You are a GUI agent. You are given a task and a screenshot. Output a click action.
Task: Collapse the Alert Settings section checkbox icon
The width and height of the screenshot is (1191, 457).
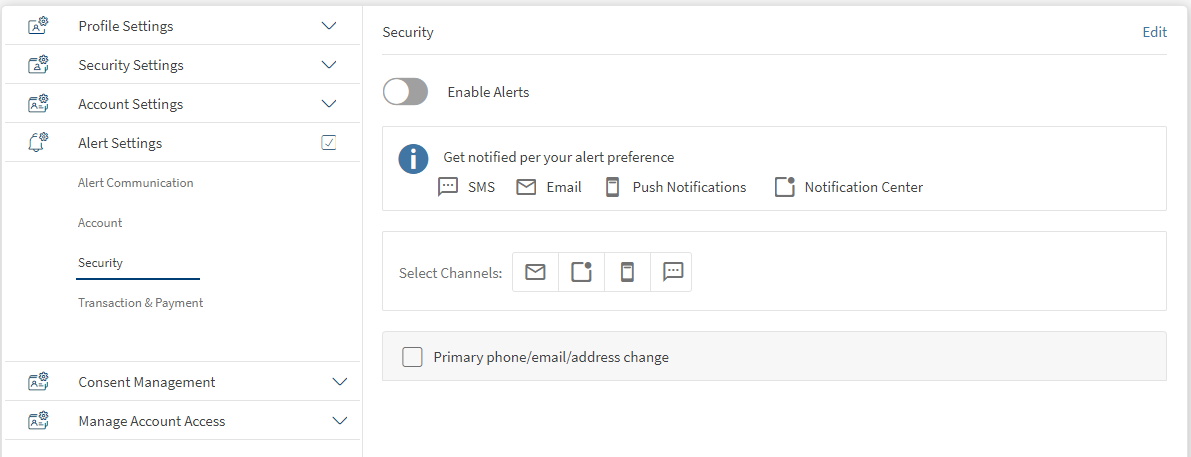pos(328,143)
